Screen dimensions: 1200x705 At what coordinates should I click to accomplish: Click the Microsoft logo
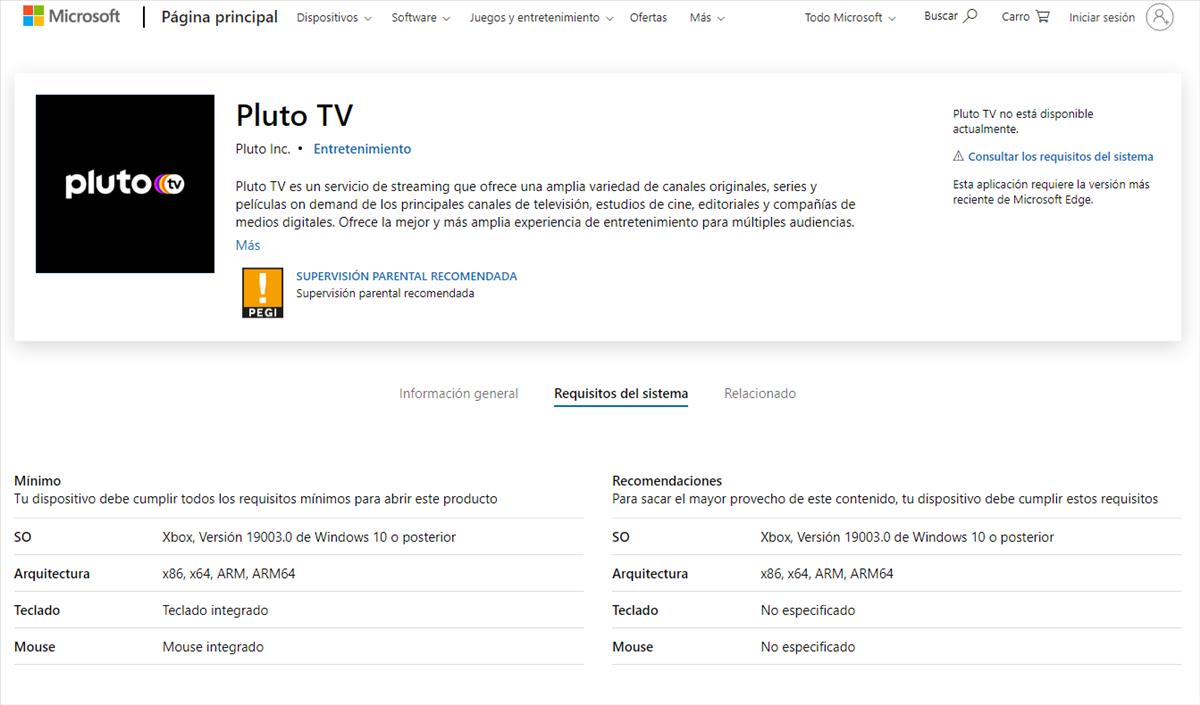71,16
